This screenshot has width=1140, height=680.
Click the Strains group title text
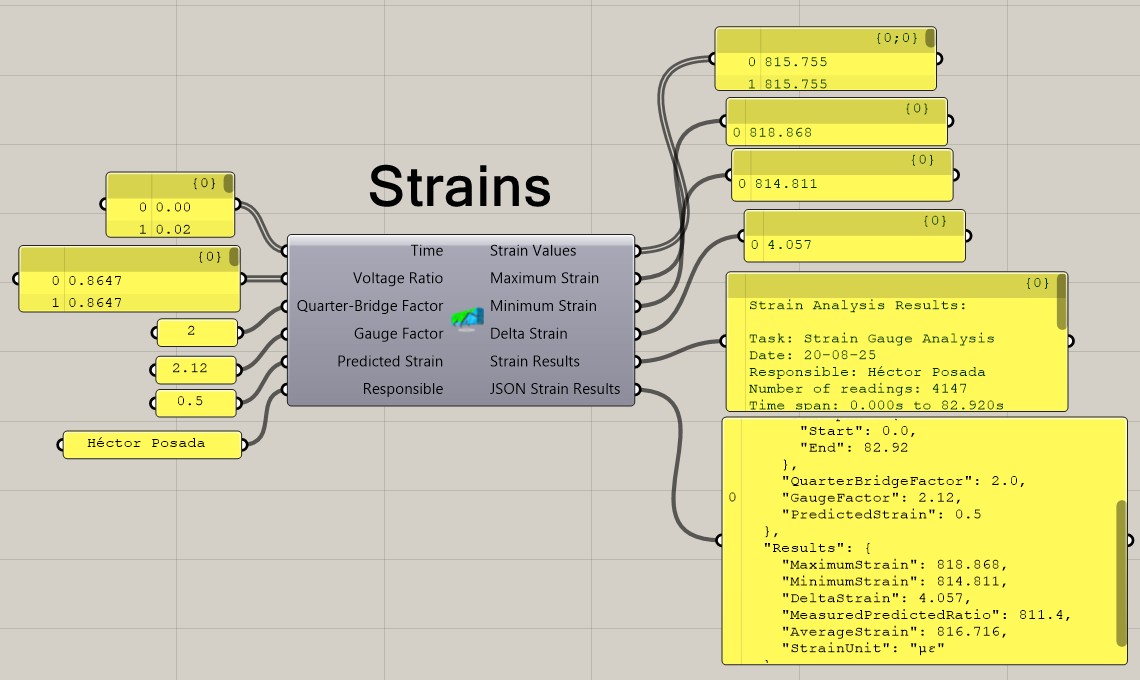[460, 186]
